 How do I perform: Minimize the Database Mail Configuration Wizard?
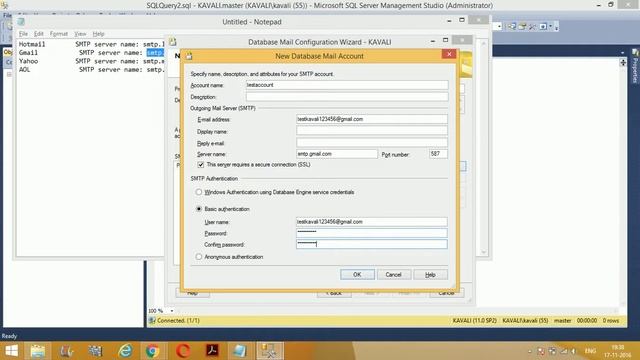433,41
